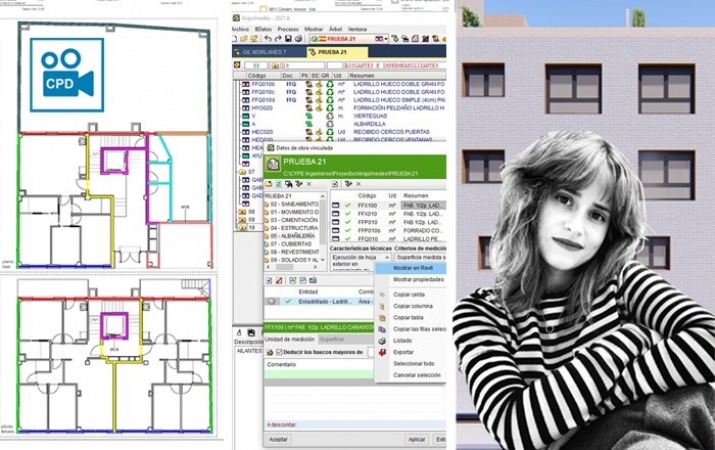Click the open folder icon in main toolbar
715x450 pixels.
click(244, 39)
